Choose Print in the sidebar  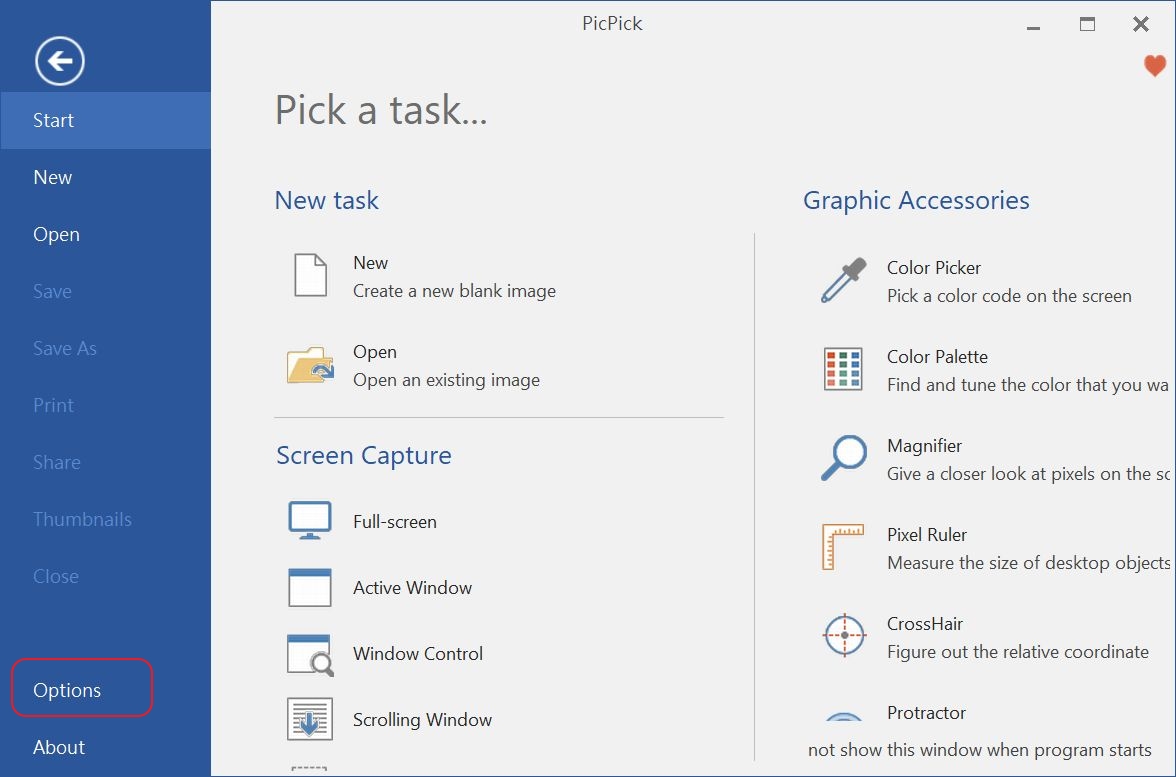tap(106, 405)
